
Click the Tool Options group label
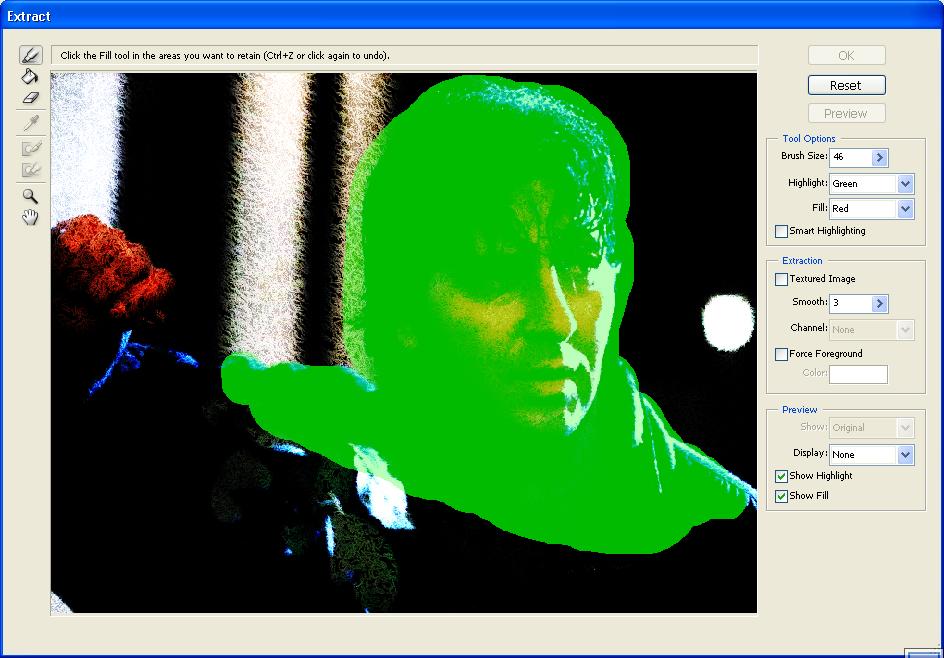point(809,138)
